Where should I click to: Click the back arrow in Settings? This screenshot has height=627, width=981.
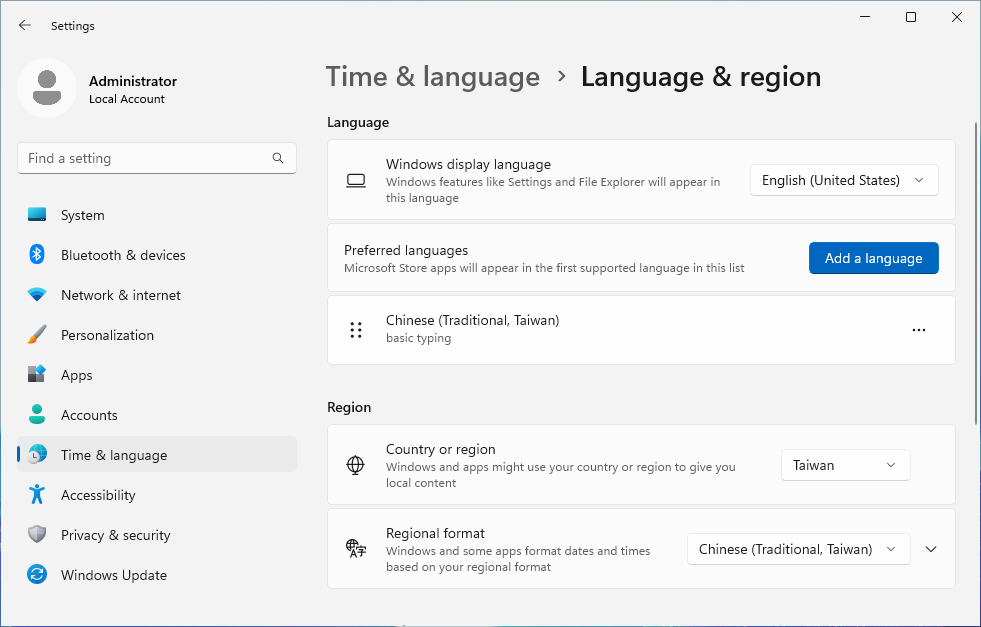coord(25,25)
